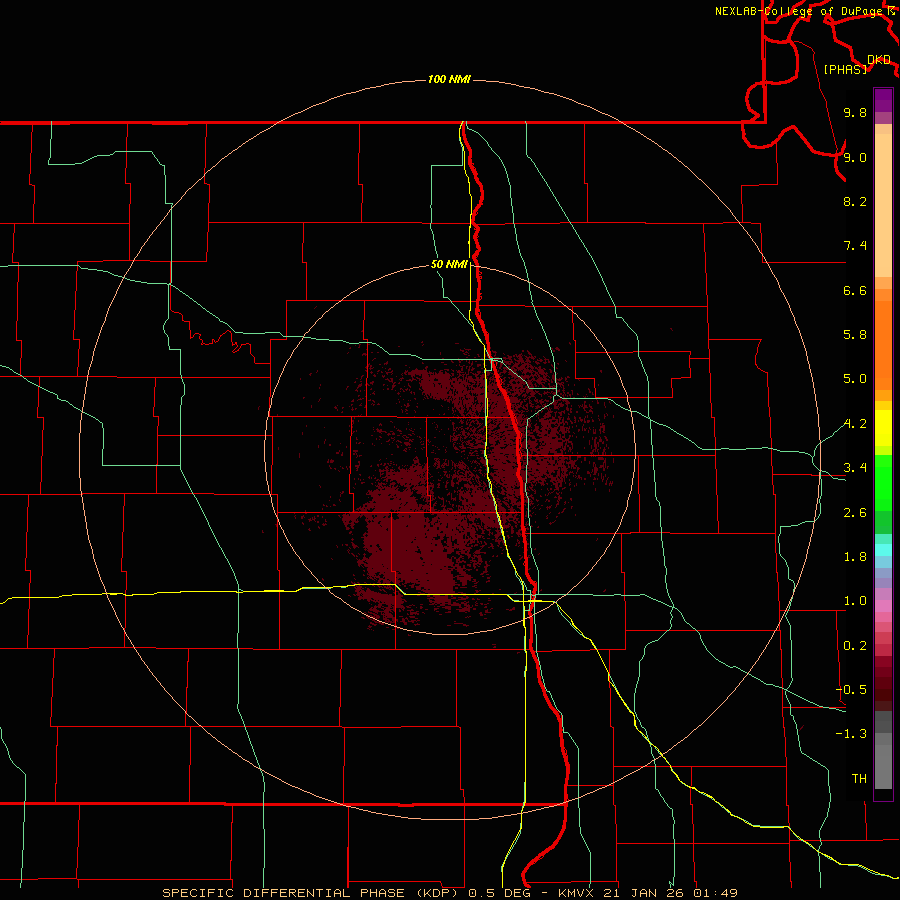
Task: Click the yellow segment of the colorbar
Action: point(883,428)
